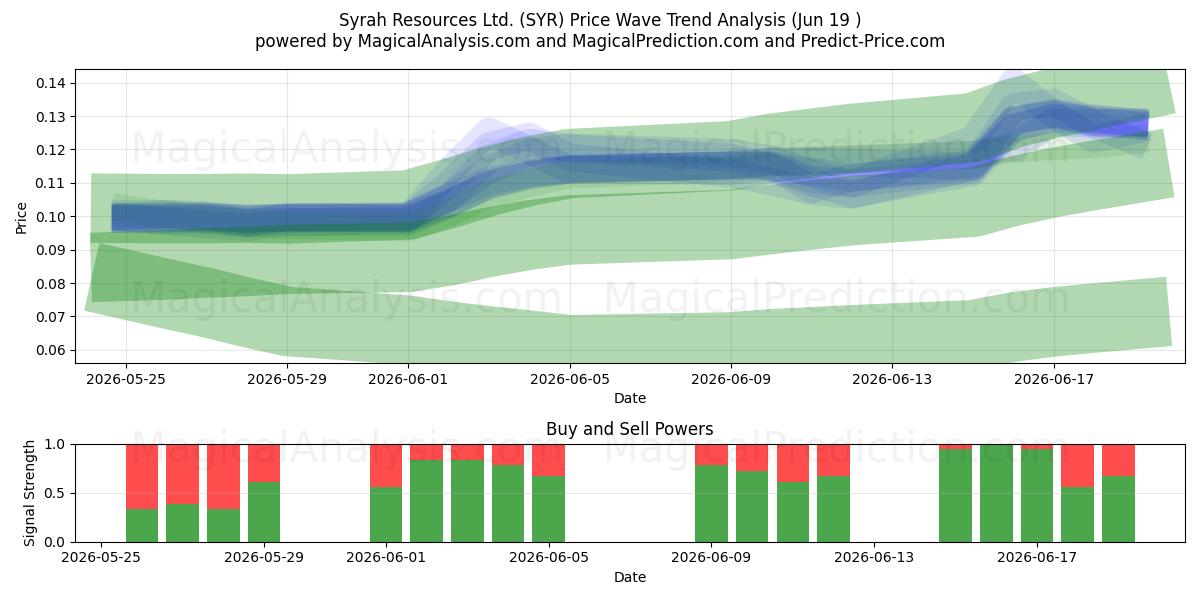Click the 0.06 tick on the price axis
1200x600 pixels.
[53, 350]
